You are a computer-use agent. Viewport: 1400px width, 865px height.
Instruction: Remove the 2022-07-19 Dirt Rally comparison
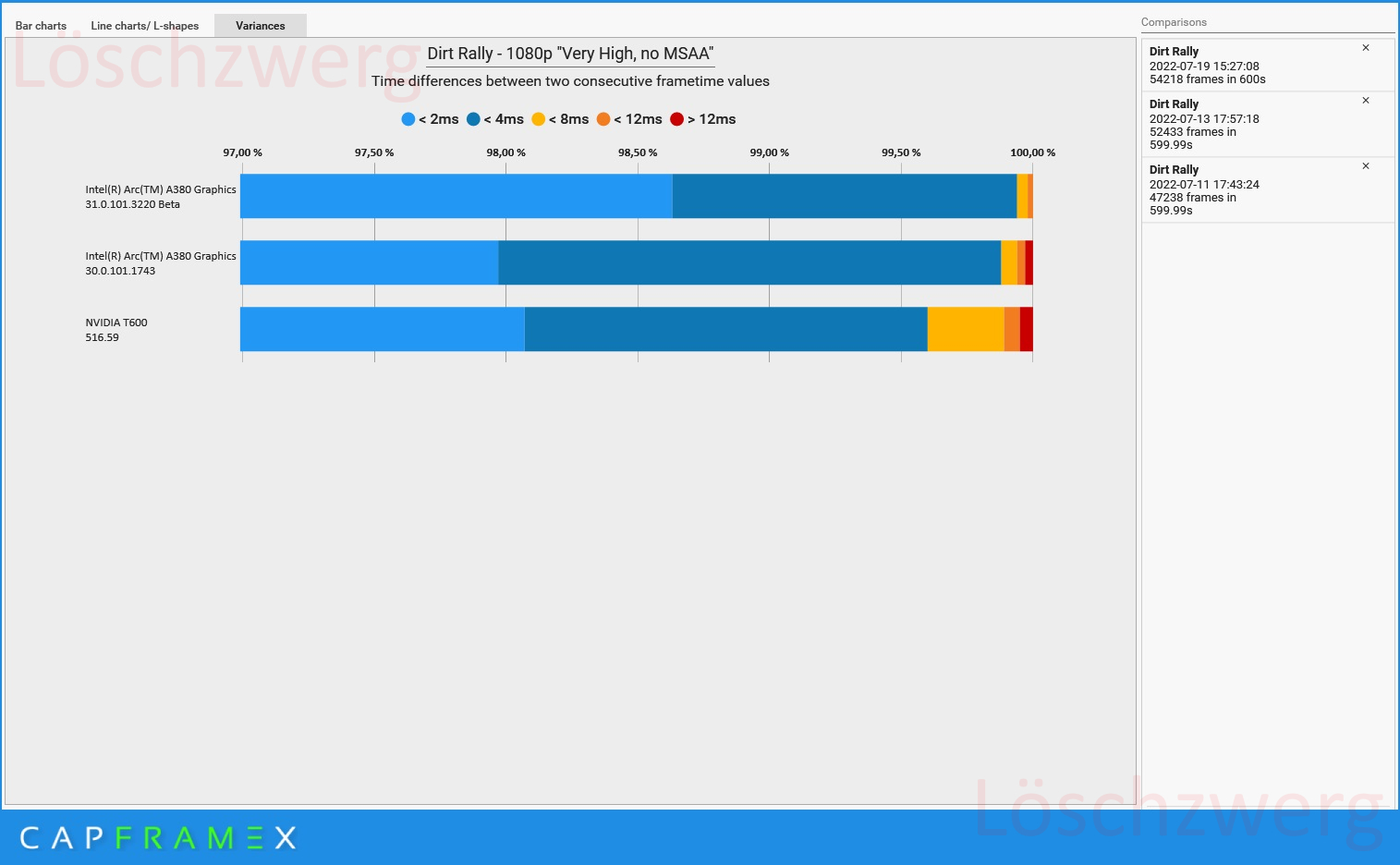1366,48
